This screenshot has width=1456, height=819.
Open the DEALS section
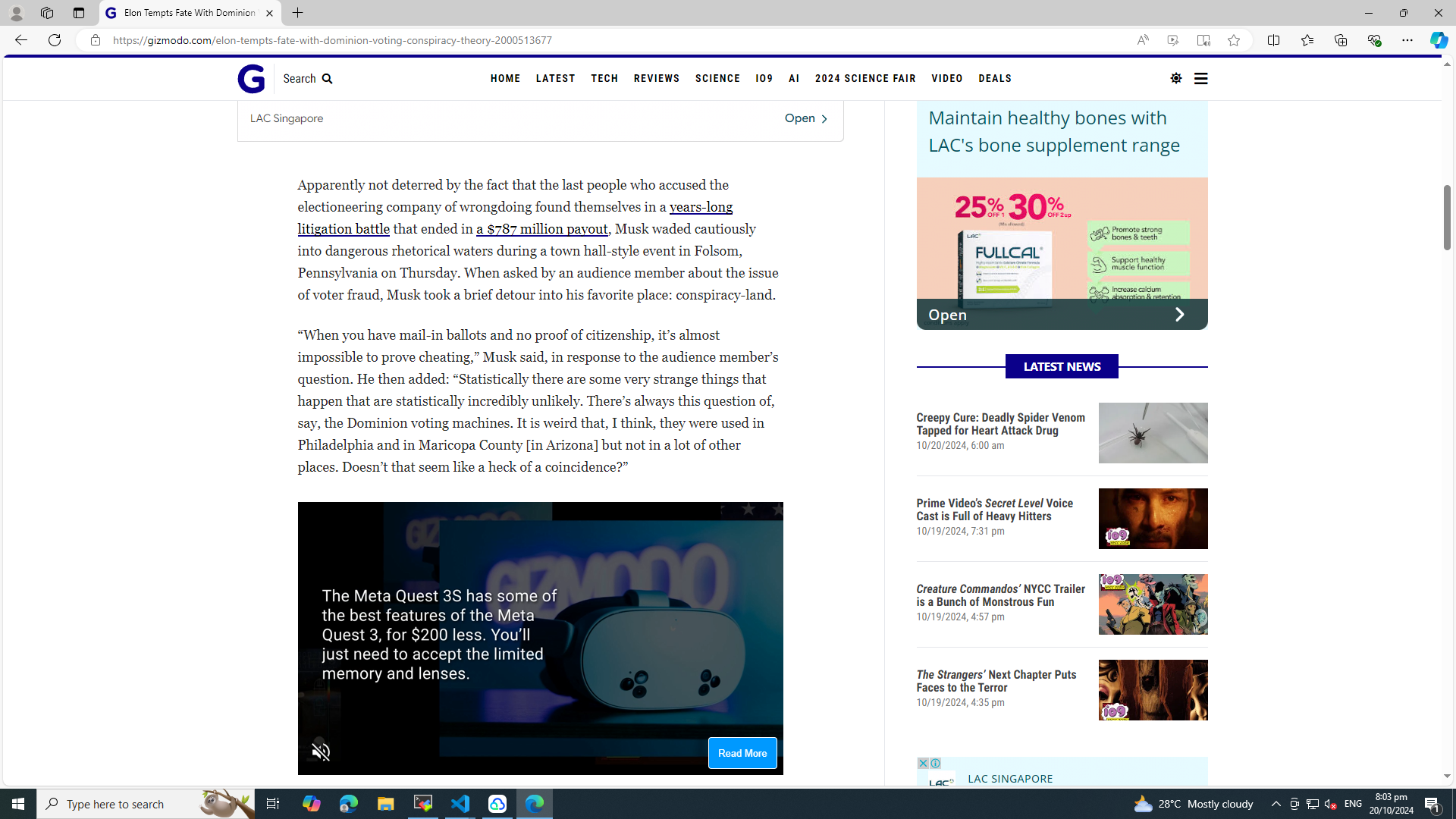tap(995, 79)
